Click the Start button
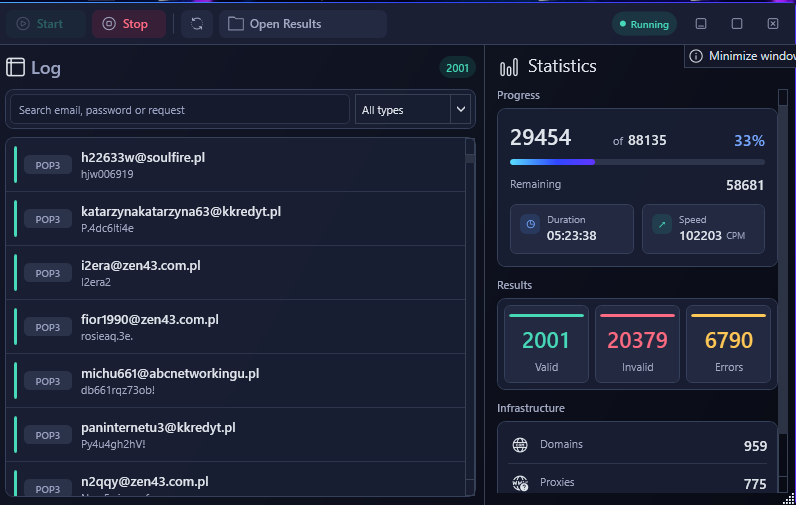The height and width of the screenshot is (505, 796). point(46,24)
